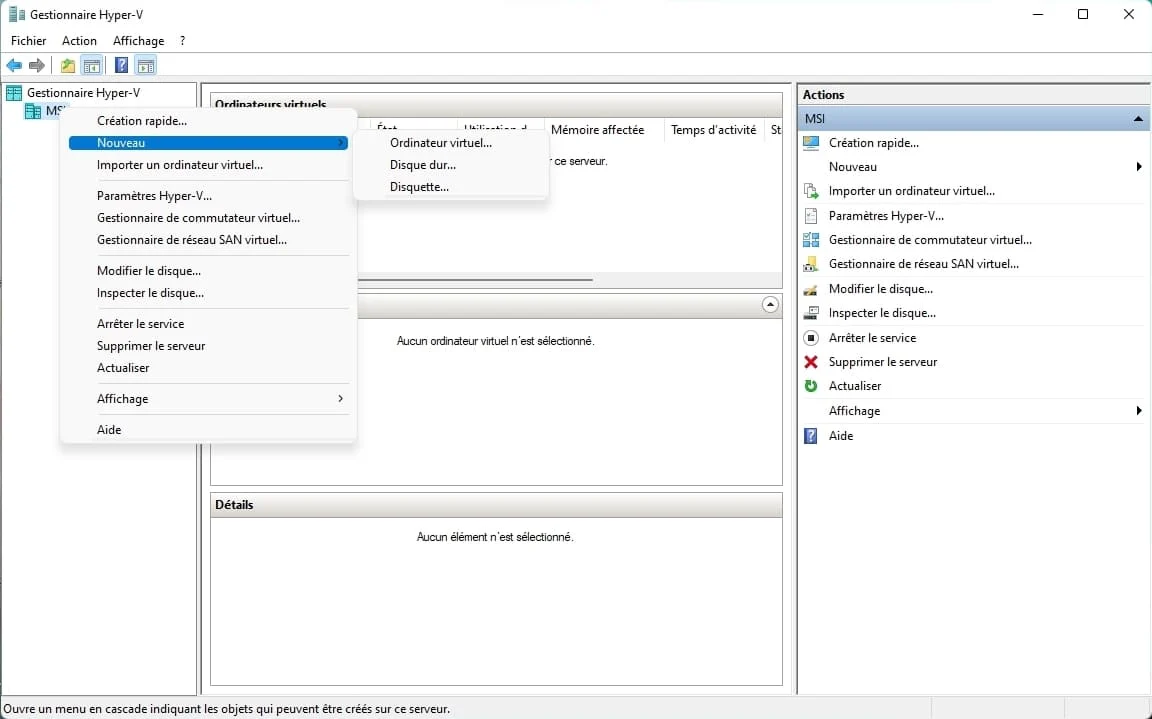
Task: Click Gestionnaire de réseau SAN virtuel... in Actions
Action: 924,264
